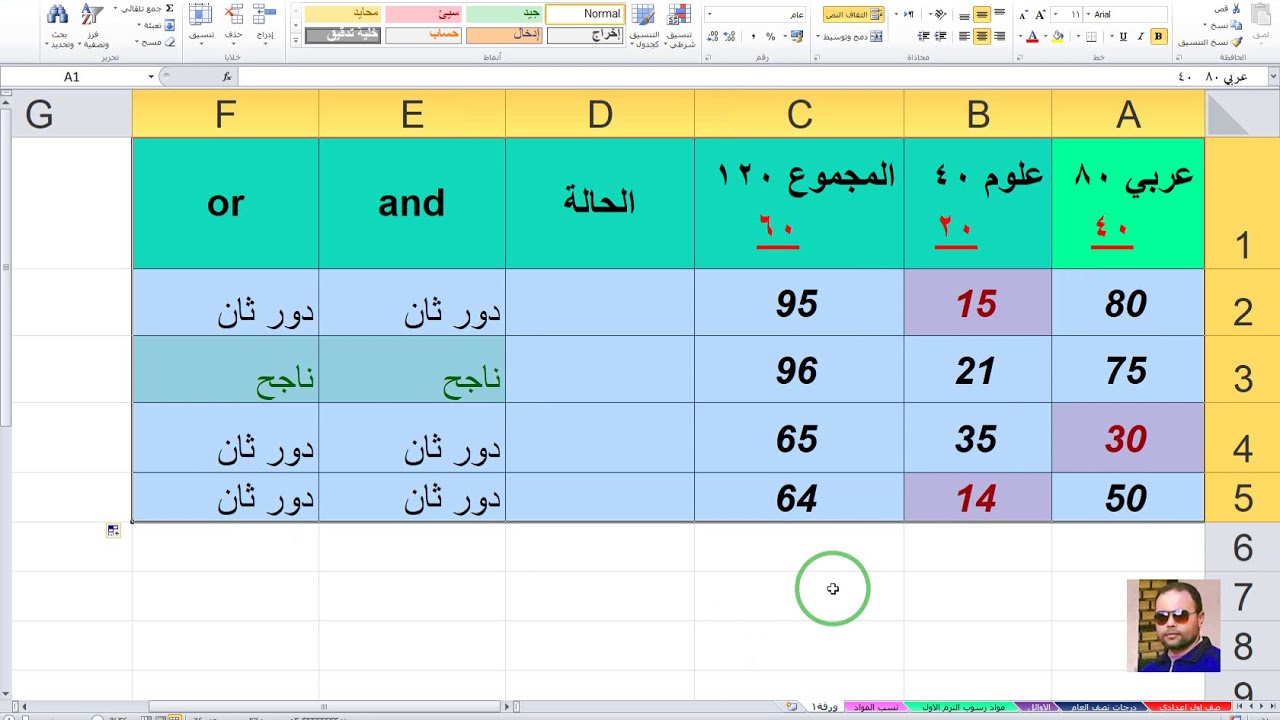
Task: Toggle center horizontal alignment
Action: (x=982, y=36)
